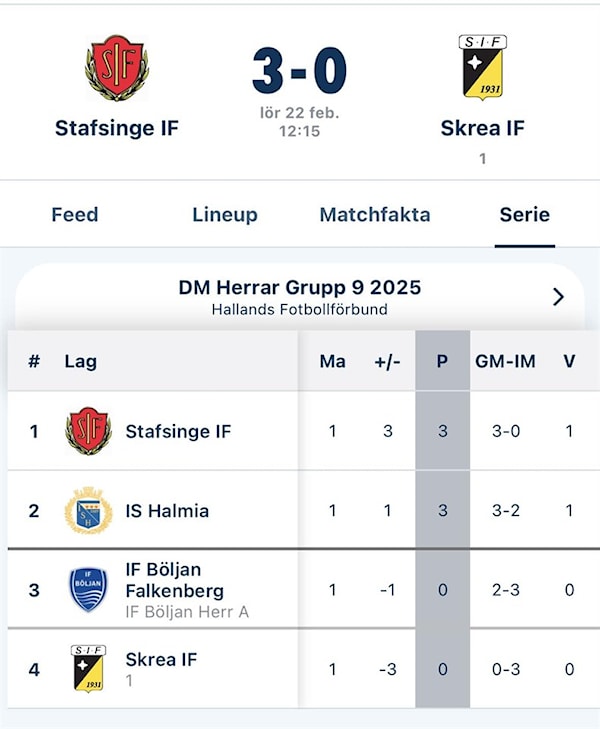The height and width of the screenshot is (729, 600).
Task: Click the GM-IM column header
Action: (x=506, y=361)
